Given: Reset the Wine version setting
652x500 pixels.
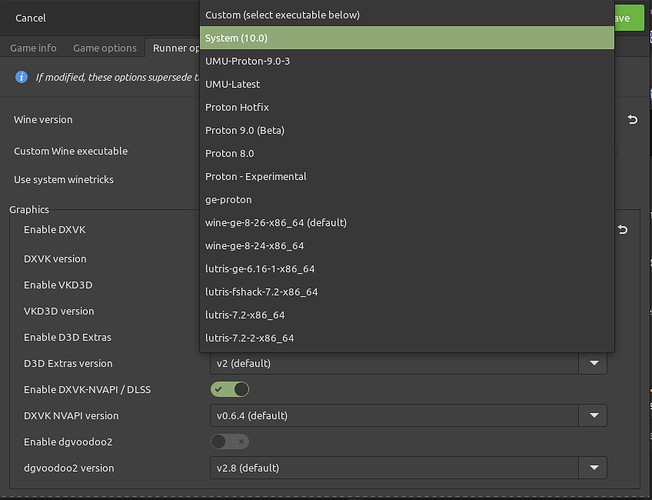Looking at the screenshot, I should point(632,120).
